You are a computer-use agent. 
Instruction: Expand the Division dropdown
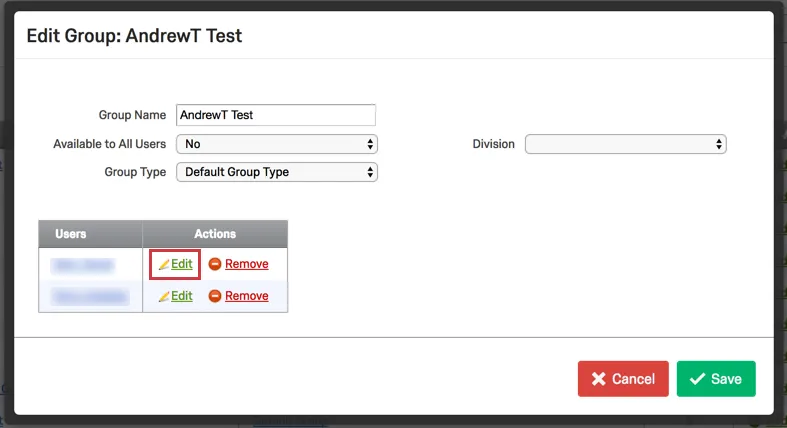pos(626,144)
